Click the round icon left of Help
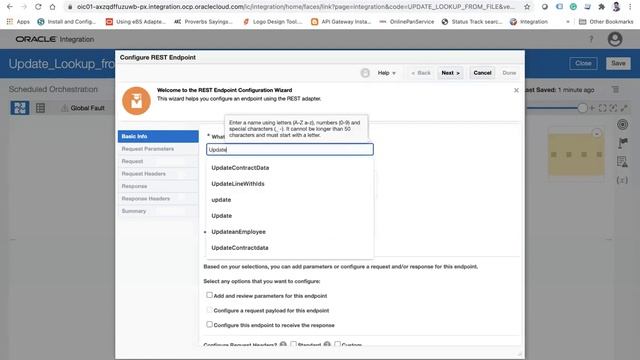The image size is (640, 360). point(365,73)
